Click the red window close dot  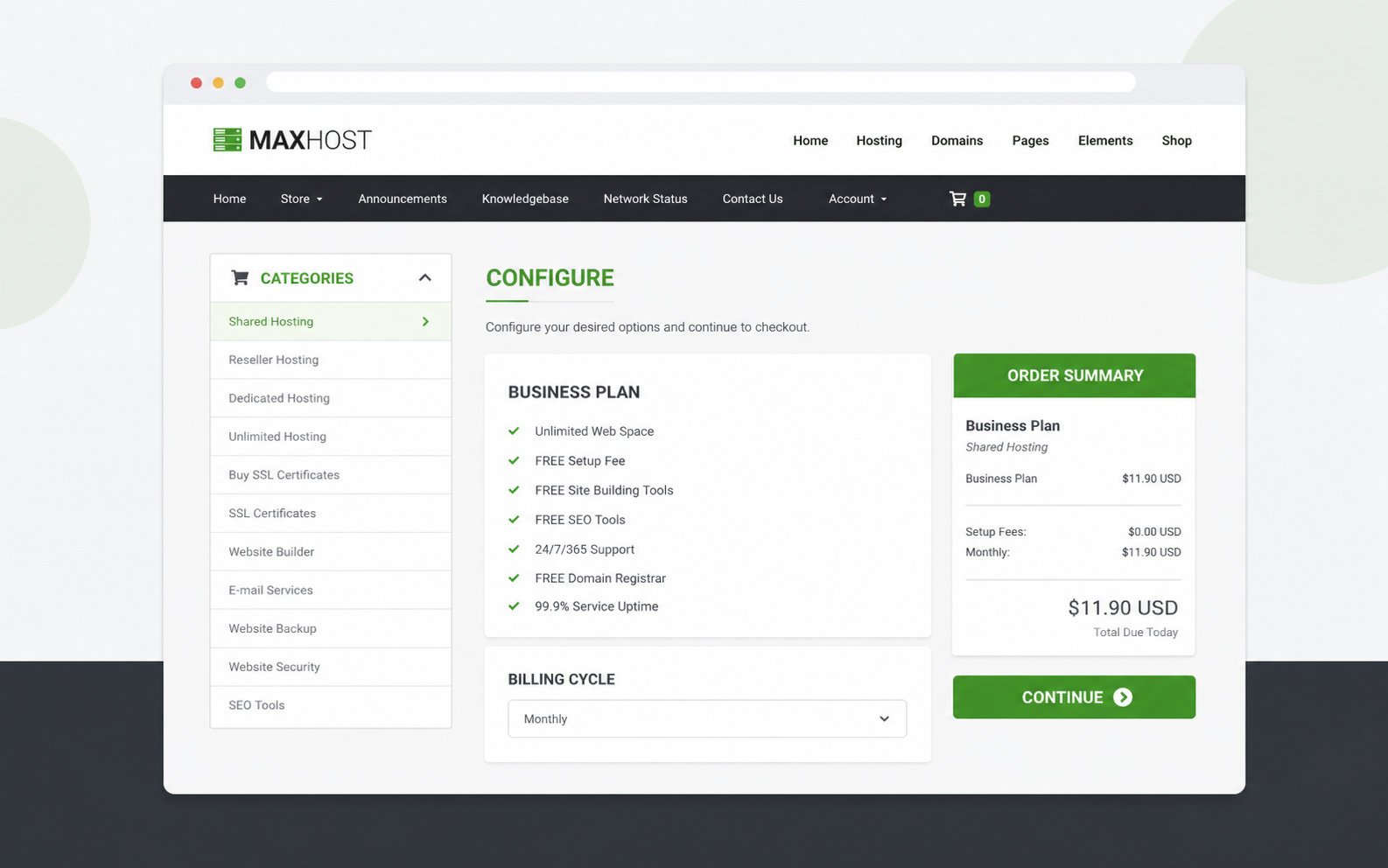pos(196,83)
